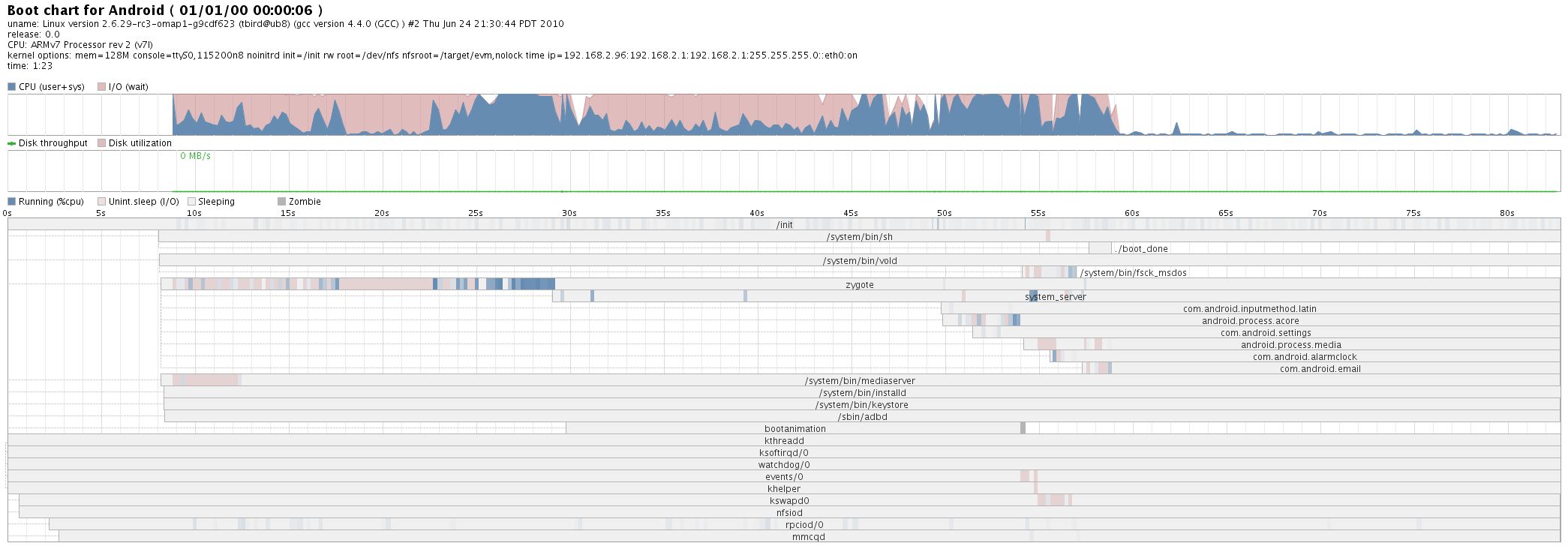Click the 25s timeline tick label

pos(476,213)
